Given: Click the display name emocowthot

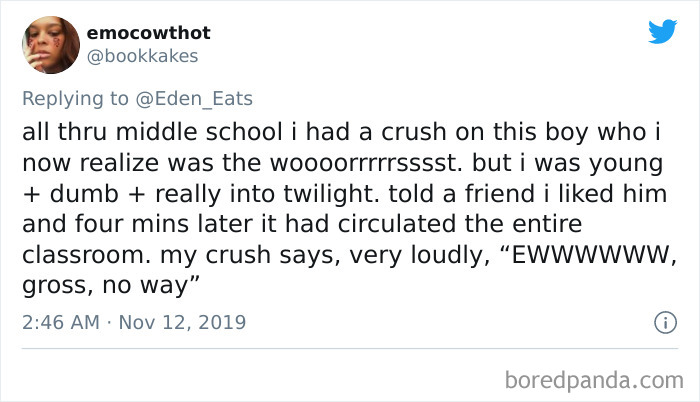Looking at the screenshot, I should pyautogui.click(x=148, y=33).
